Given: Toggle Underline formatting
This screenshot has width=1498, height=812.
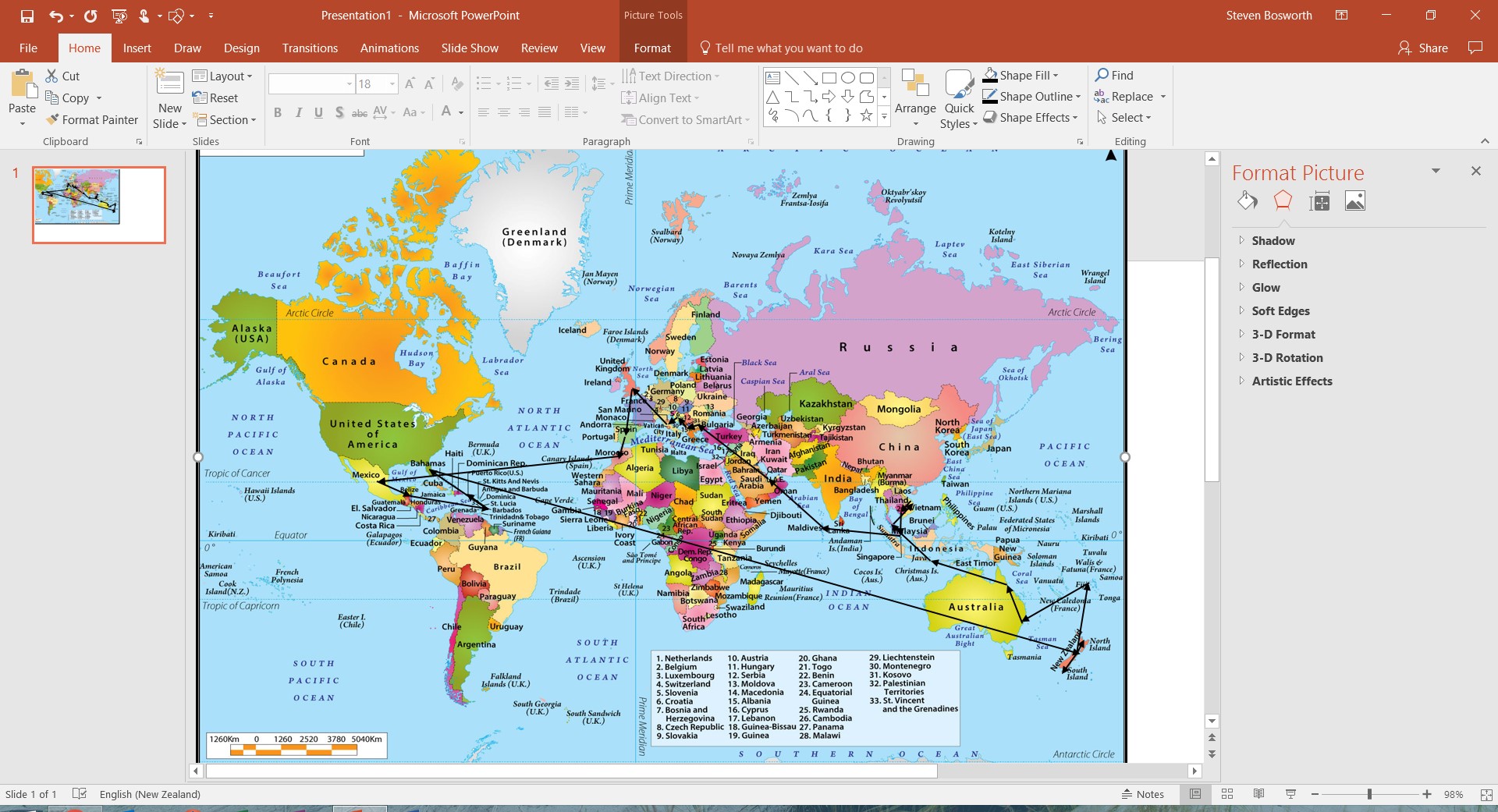Looking at the screenshot, I should tap(318, 113).
